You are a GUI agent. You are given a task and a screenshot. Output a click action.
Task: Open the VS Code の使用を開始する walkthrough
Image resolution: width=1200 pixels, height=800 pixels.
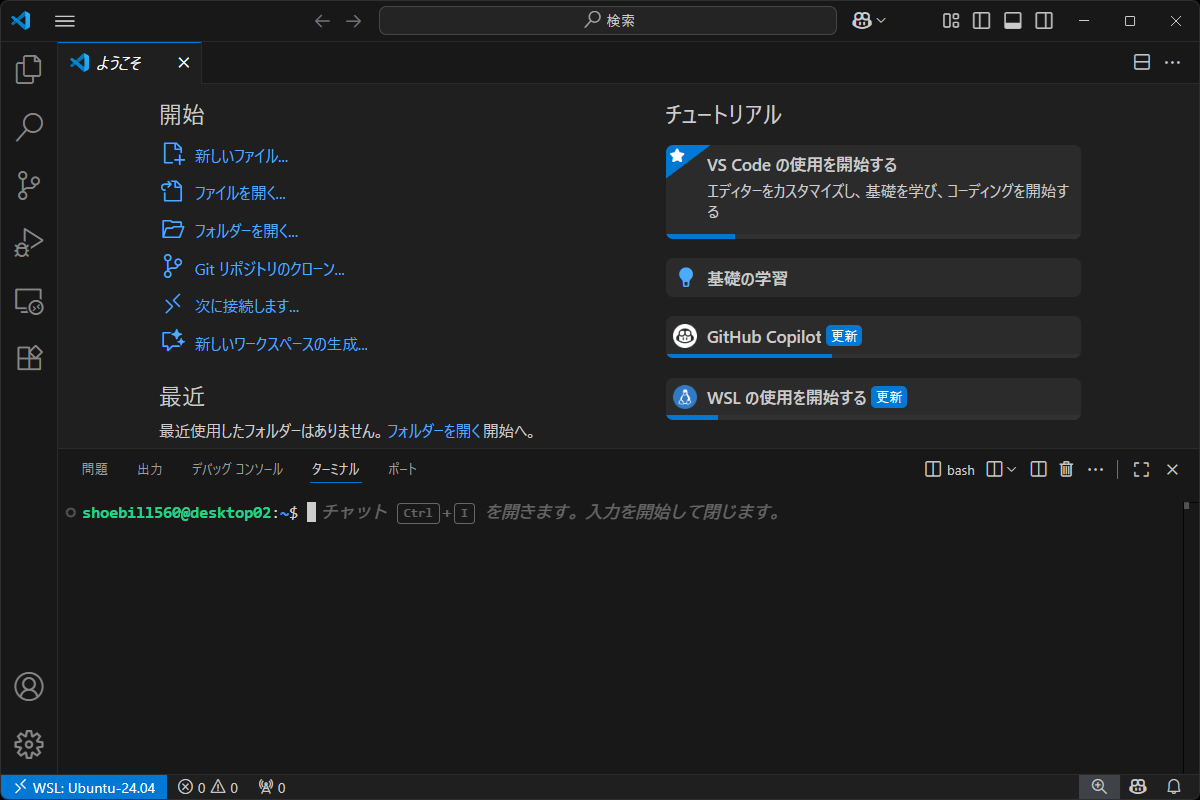click(873, 191)
